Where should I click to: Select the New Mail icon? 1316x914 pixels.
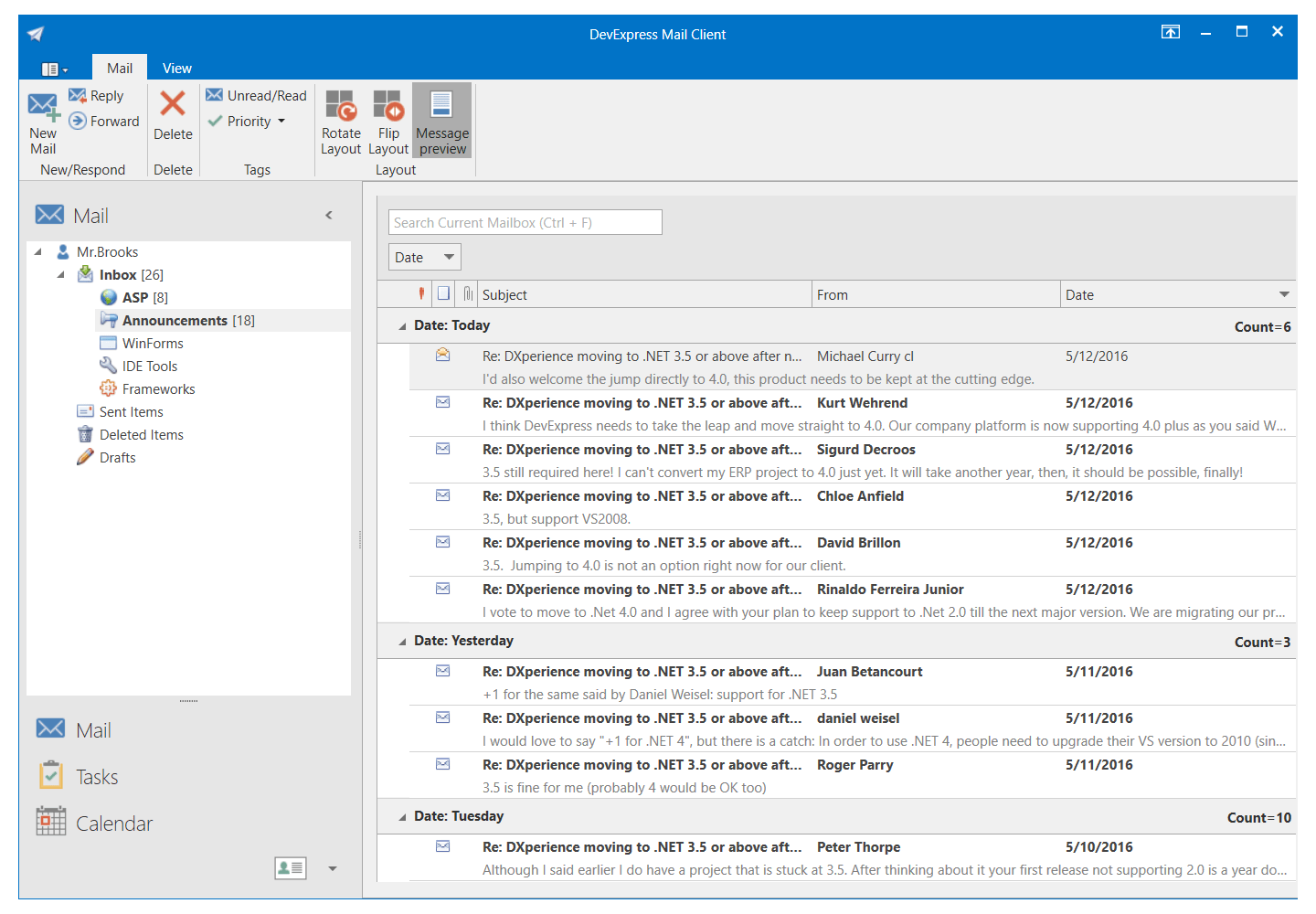click(42, 119)
